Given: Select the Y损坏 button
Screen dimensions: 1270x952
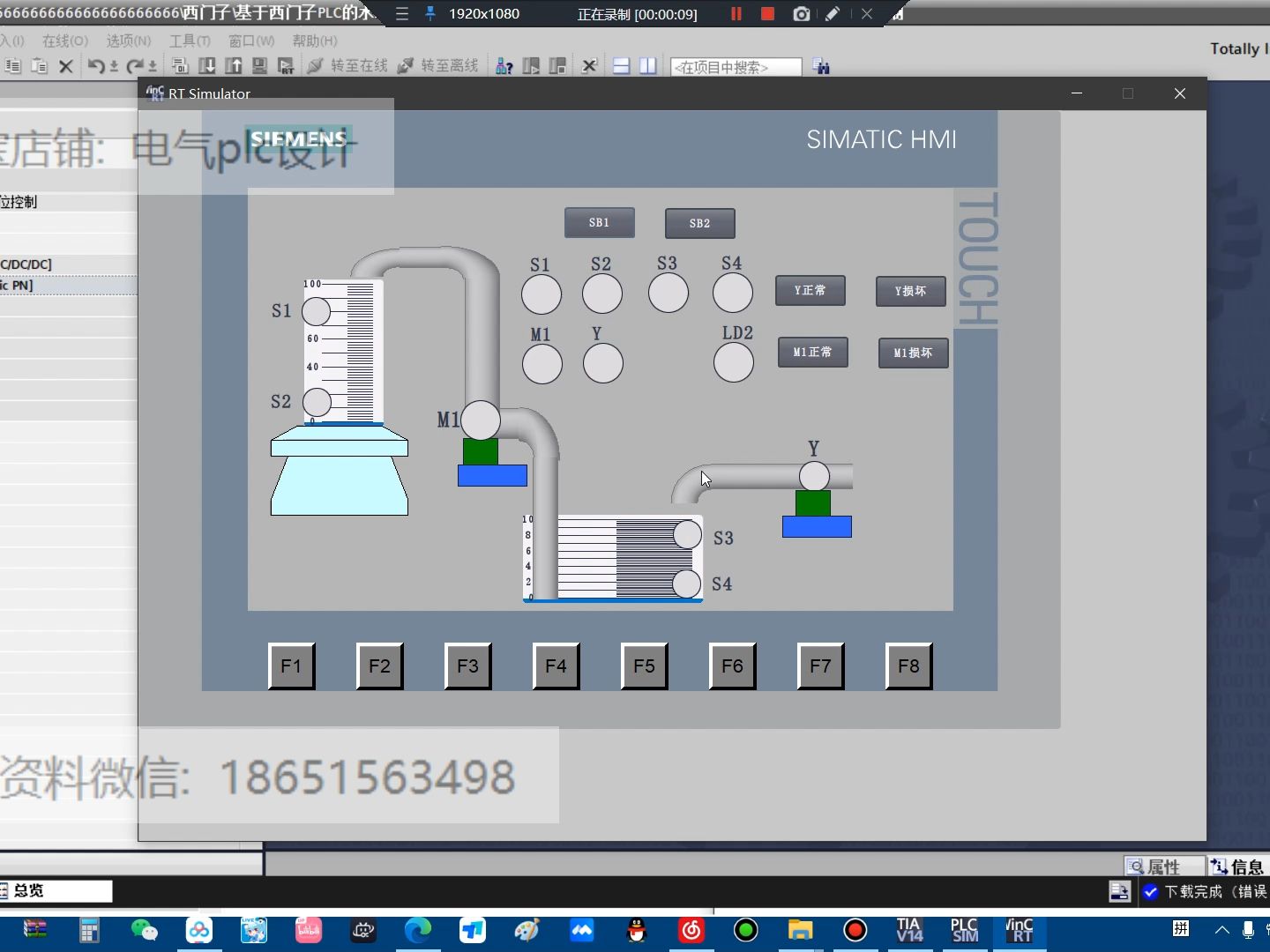Looking at the screenshot, I should pos(910,292).
